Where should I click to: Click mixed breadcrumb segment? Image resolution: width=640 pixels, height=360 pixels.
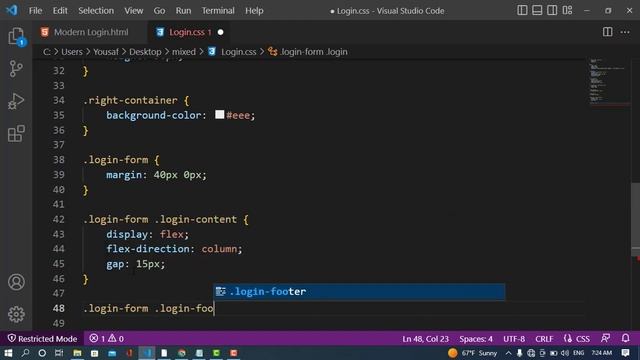click(184, 52)
